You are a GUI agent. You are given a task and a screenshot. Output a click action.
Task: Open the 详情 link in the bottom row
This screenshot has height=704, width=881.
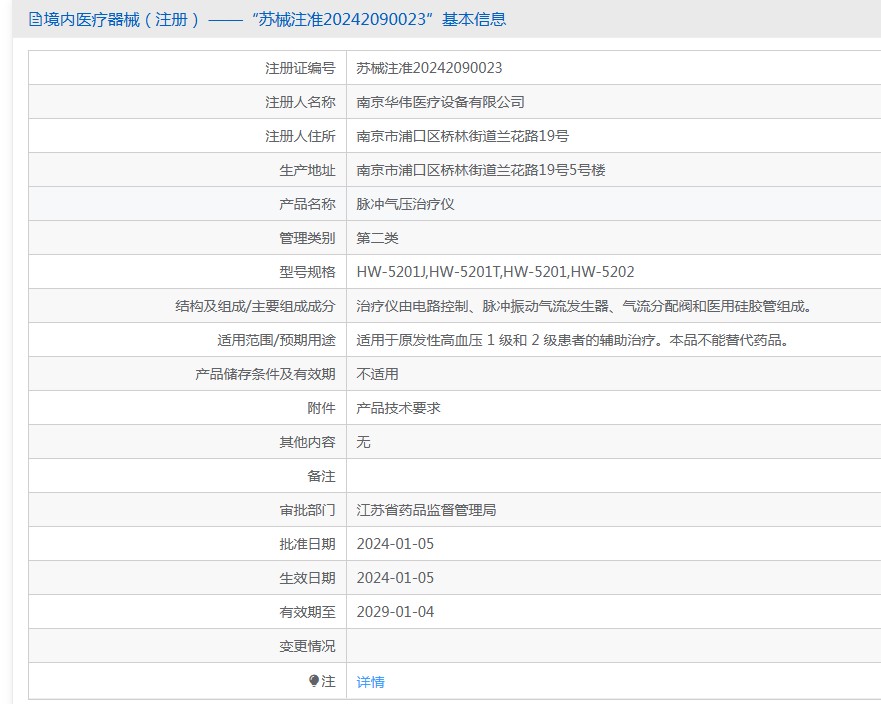point(370,682)
